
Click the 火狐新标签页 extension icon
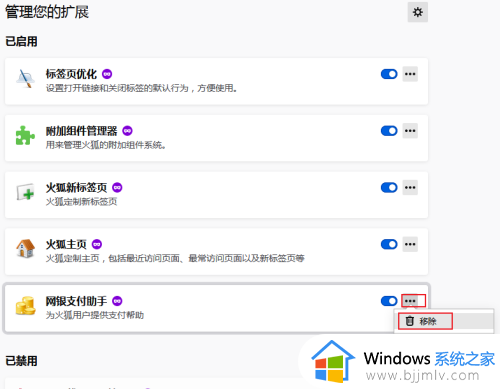[26, 192]
